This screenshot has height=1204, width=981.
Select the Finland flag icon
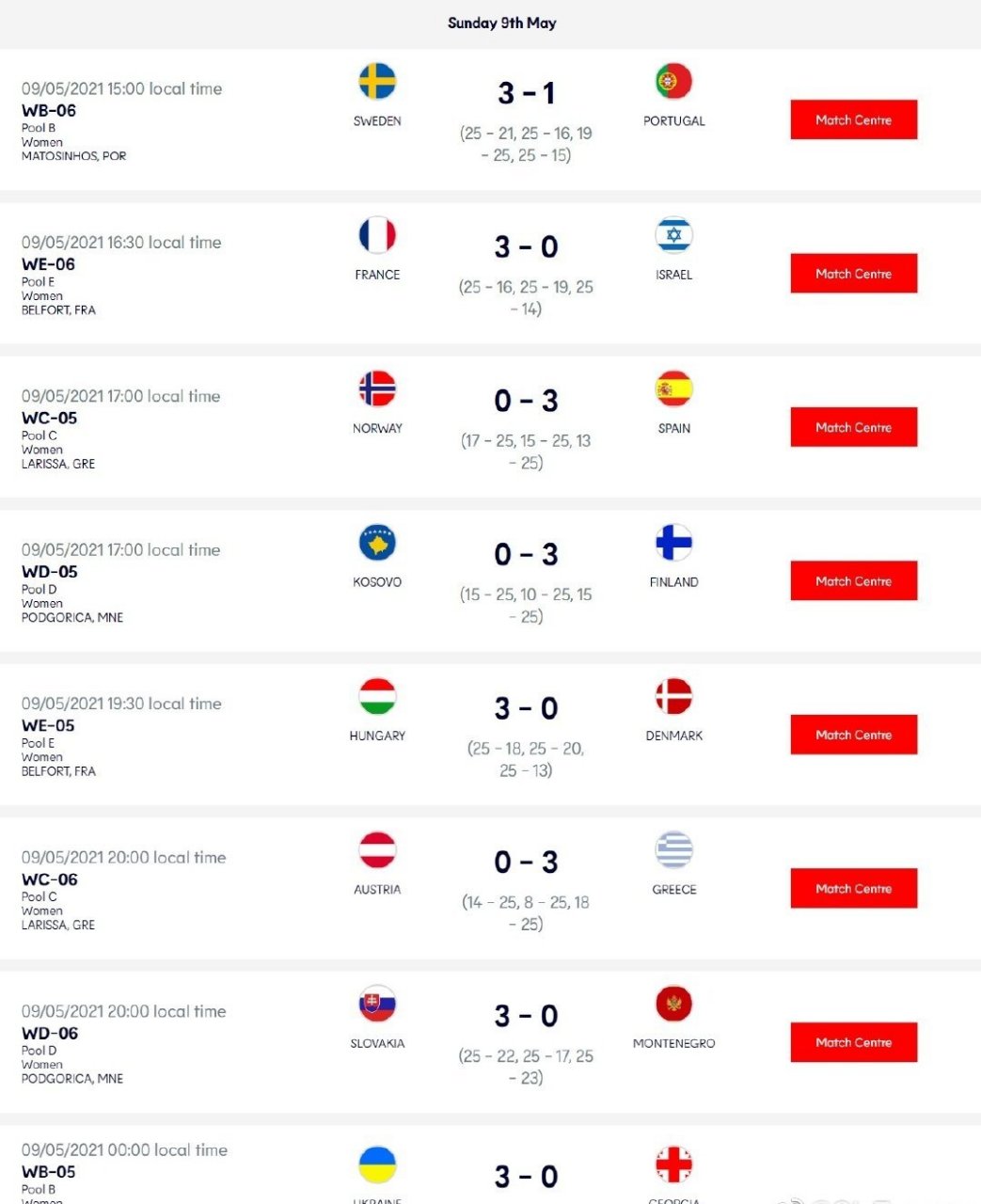click(x=673, y=543)
